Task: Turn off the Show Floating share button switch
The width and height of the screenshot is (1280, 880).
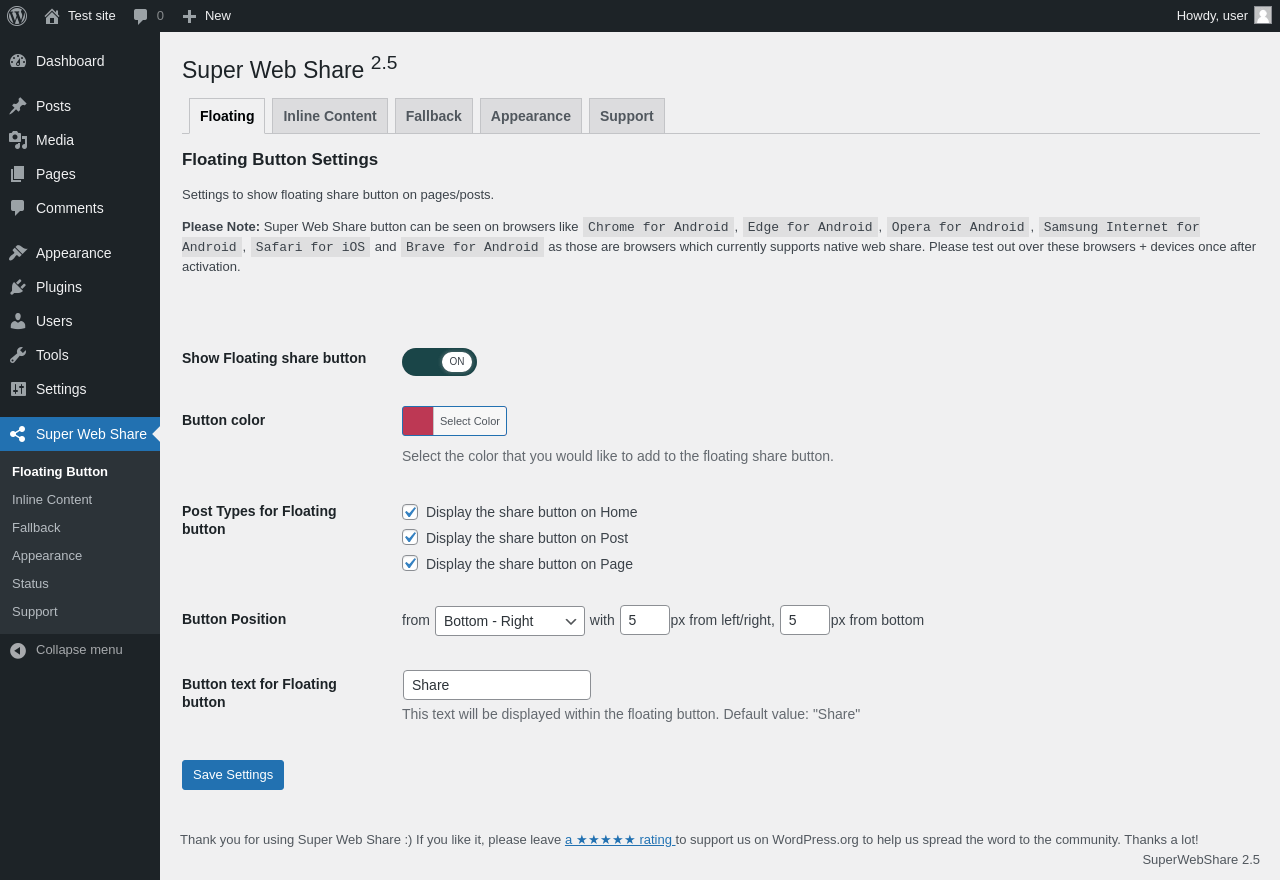Action: (x=439, y=362)
